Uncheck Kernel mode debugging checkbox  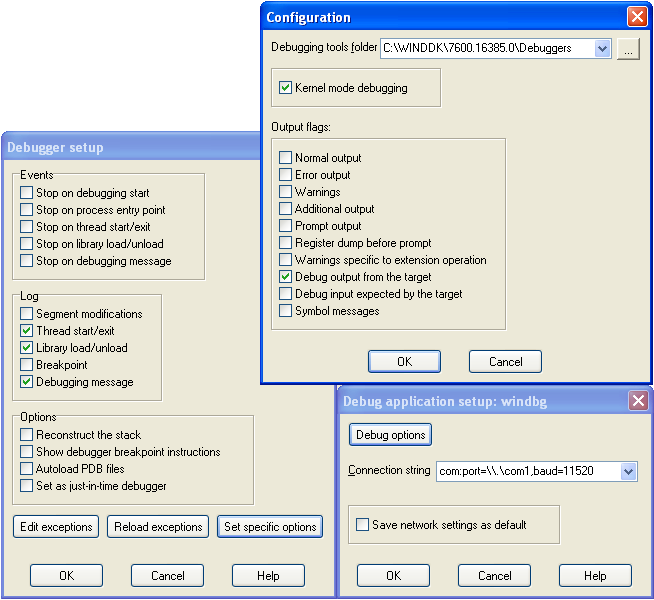click(x=286, y=88)
